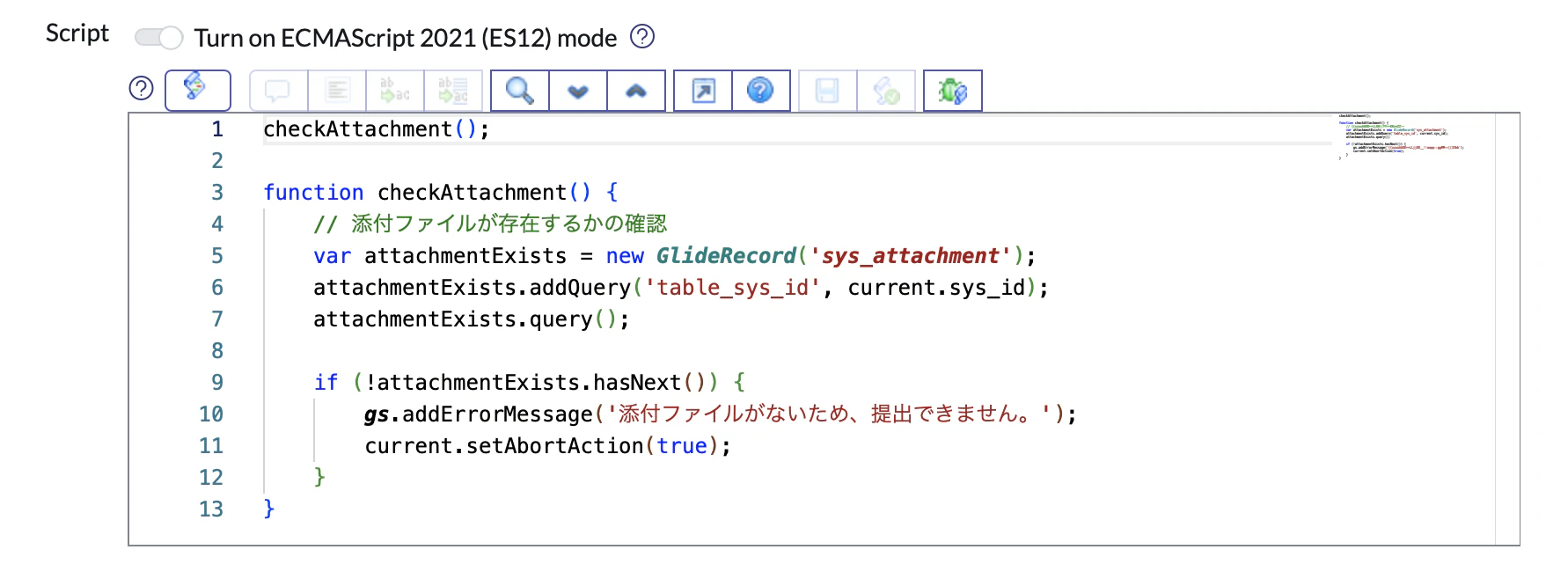The width and height of the screenshot is (1568, 579).
Task: Open editor help with blue question icon
Action: tap(761, 90)
